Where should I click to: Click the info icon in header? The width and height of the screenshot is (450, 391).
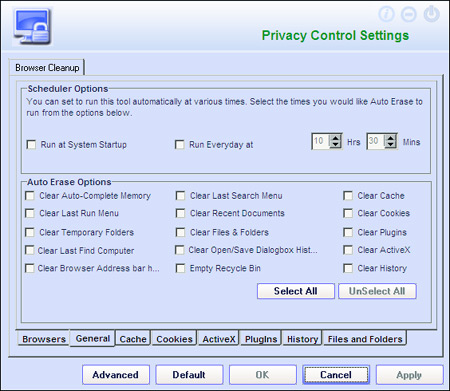point(387,14)
